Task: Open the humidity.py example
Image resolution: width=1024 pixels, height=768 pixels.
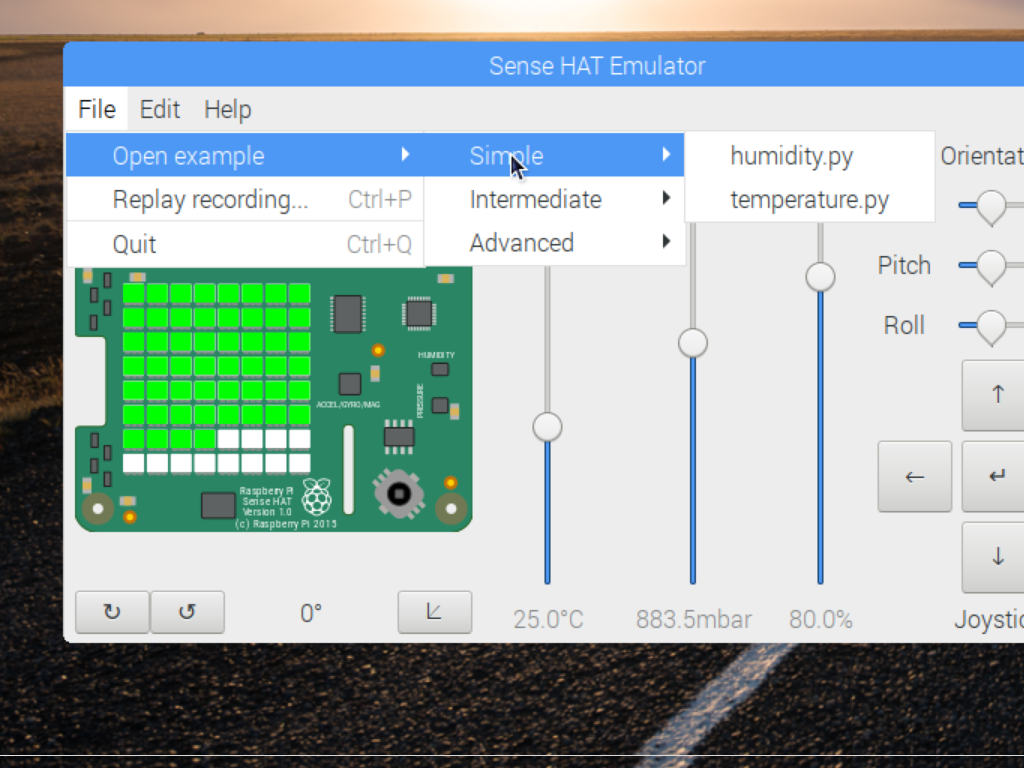Action: [809, 155]
